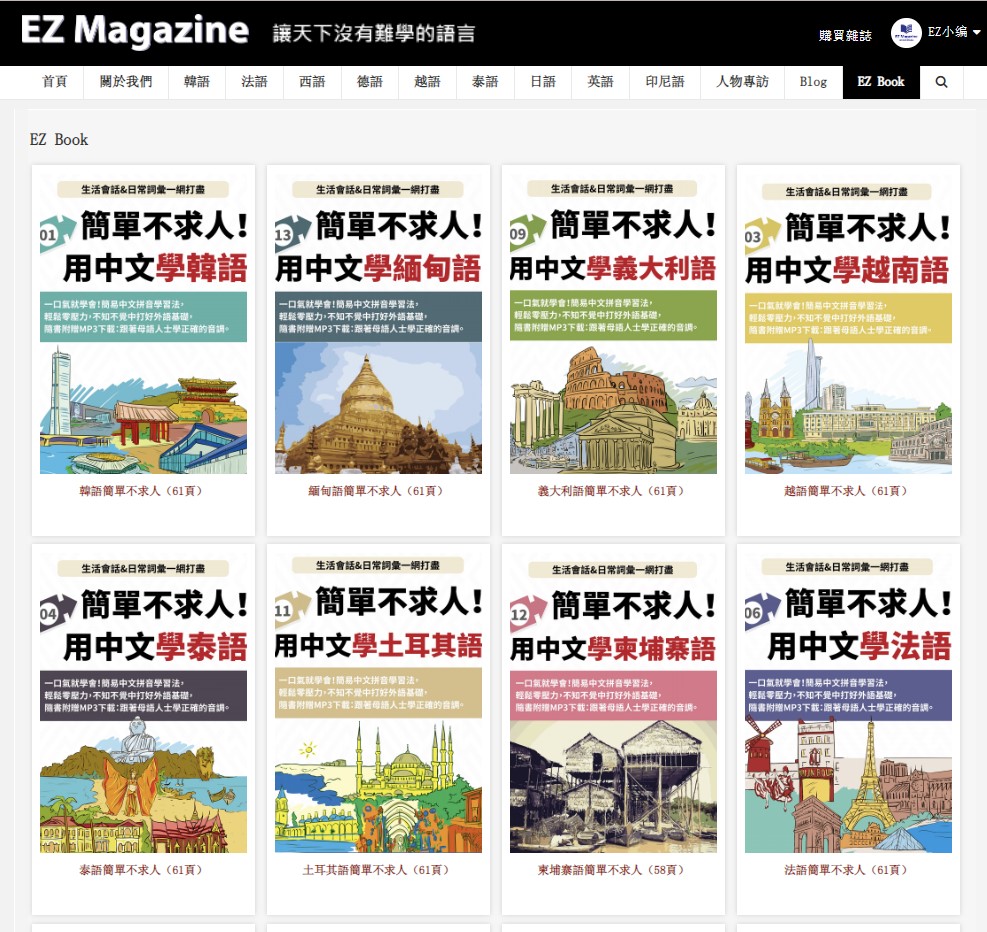Select the 越語 menu item
Screen dimensions: 987x932
(427, 82)
